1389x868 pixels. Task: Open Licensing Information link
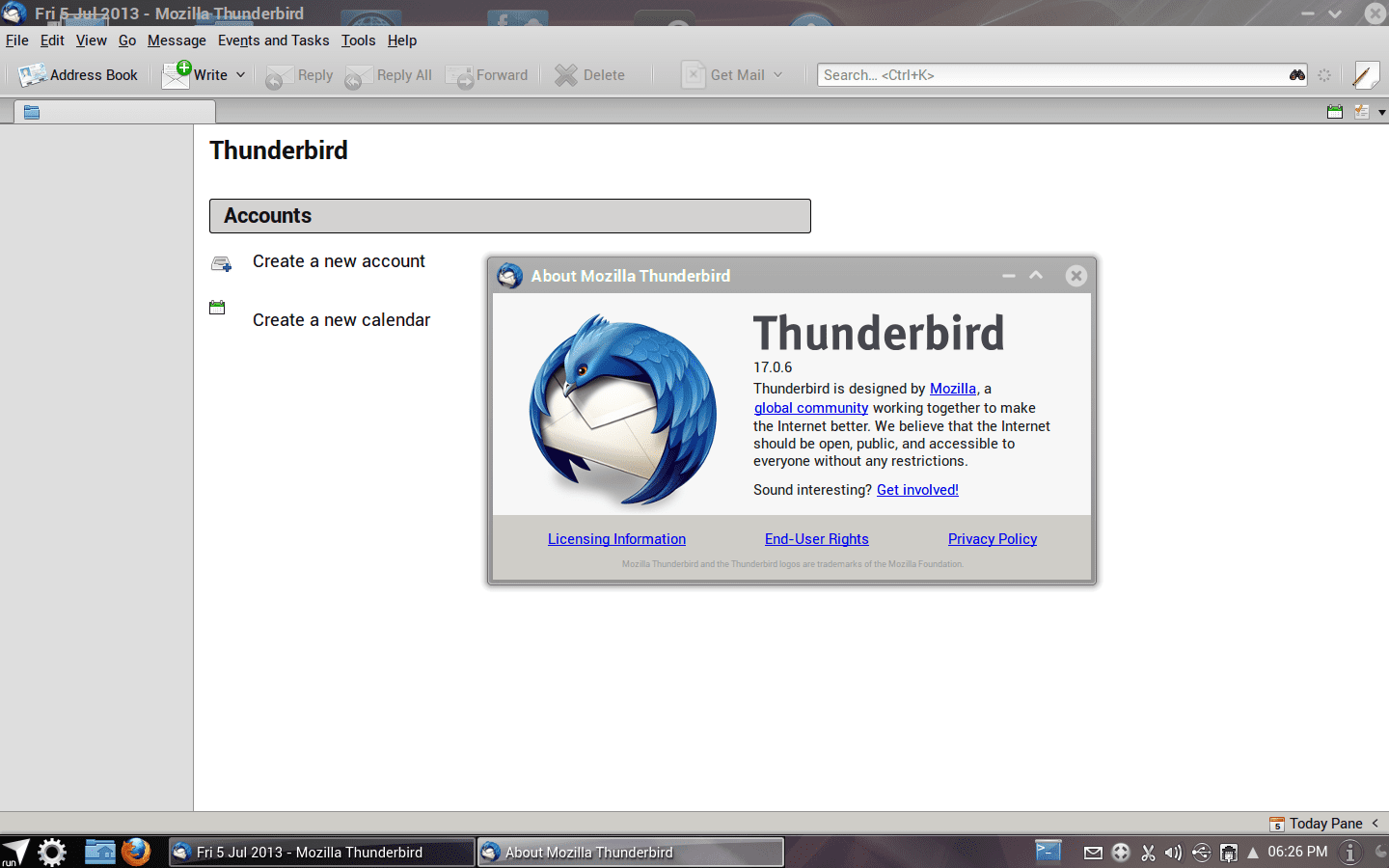click(616, 539)
